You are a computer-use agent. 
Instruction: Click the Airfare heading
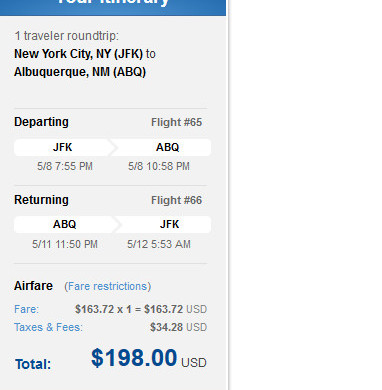(33, 286)
